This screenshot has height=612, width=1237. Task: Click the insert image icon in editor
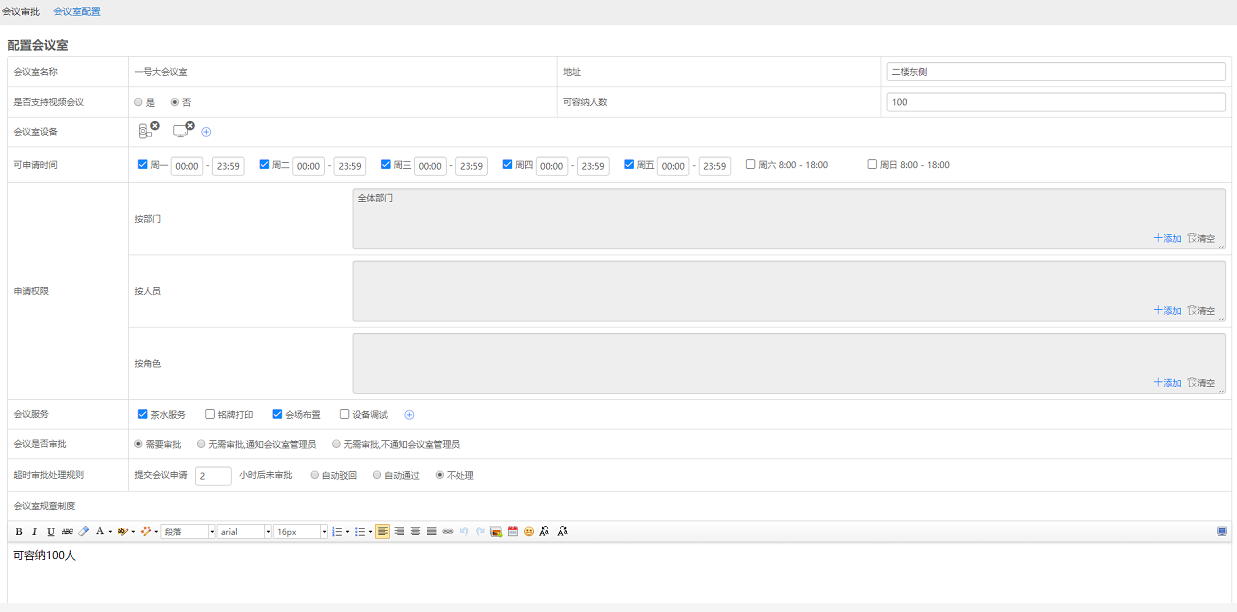point(496,531)
